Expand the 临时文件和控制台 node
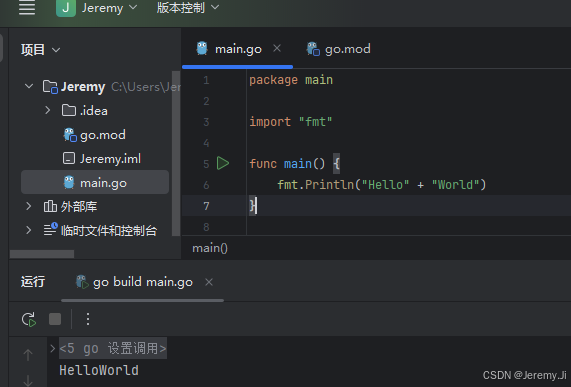Image resolution: width=571 pixels, height=387 pixels. (x=28, y=230)
